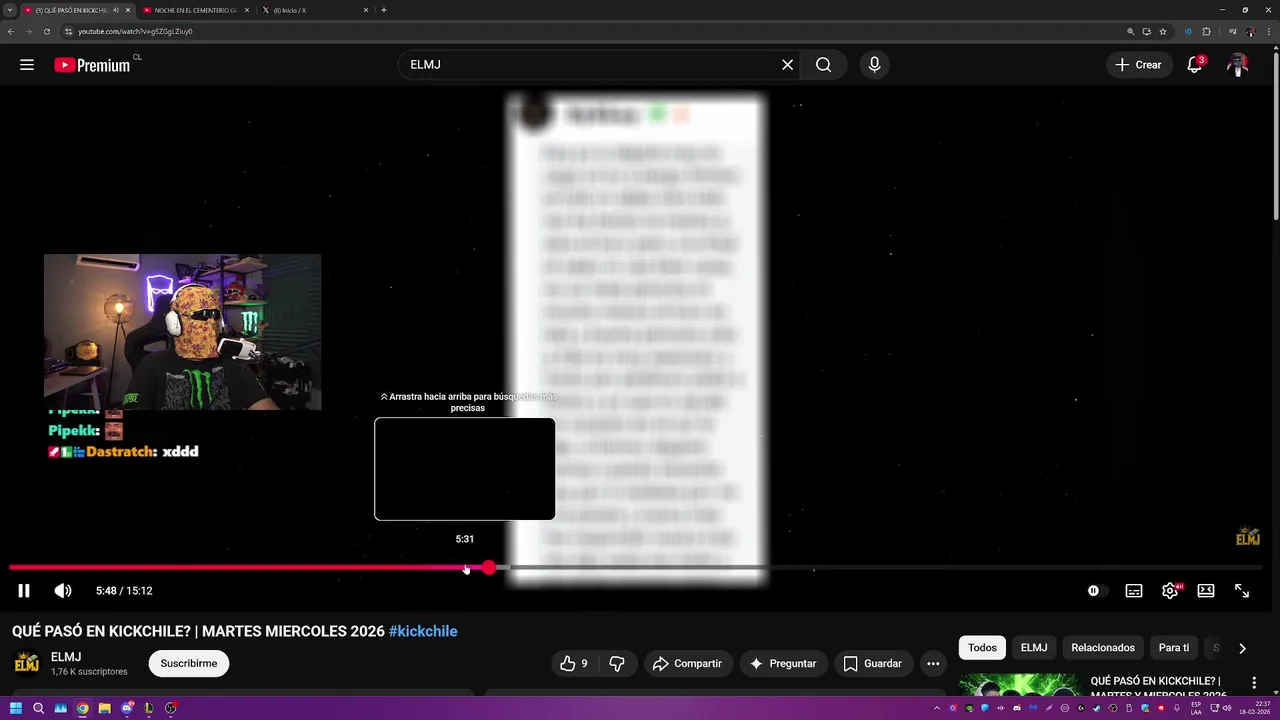Viewport: 1280px width, 720px height.
Task: Open the Preguntar AI assistant
Action: (x=783, y=663)
